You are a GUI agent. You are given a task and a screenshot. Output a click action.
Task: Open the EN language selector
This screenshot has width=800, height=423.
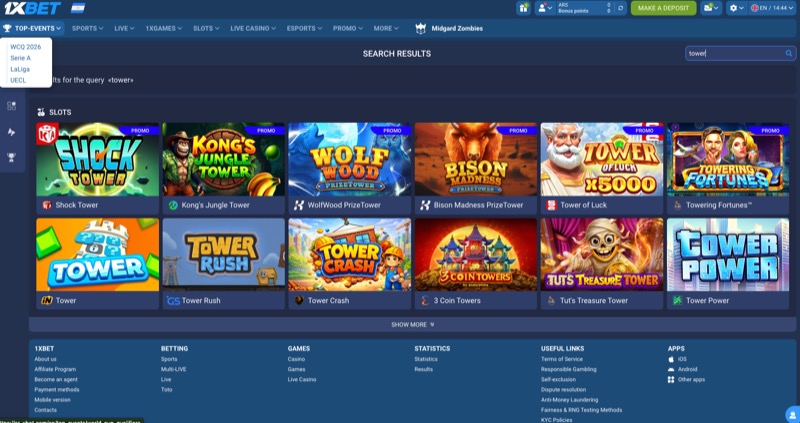tap(772, 8)
